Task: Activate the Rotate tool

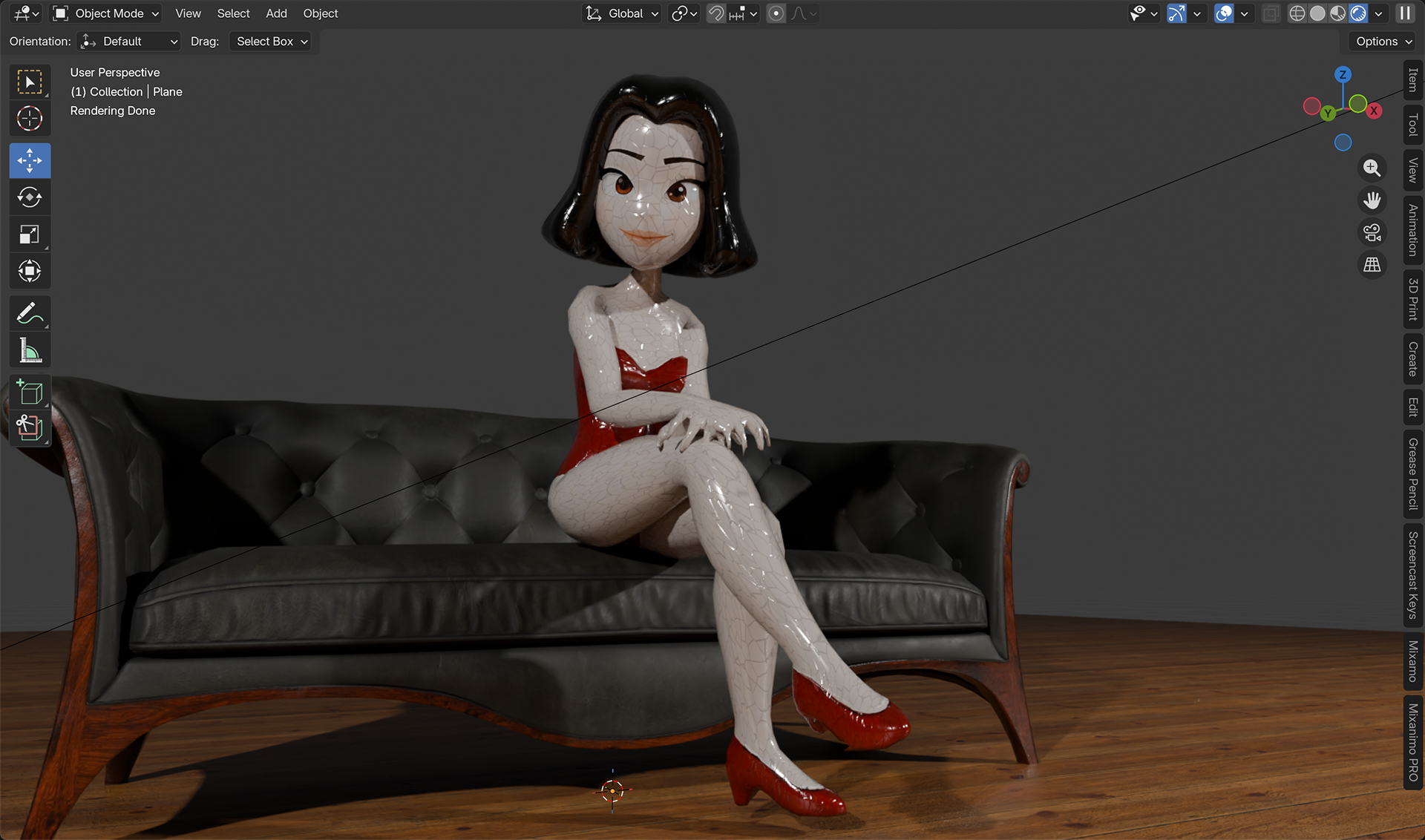Action: coord(30,197)
